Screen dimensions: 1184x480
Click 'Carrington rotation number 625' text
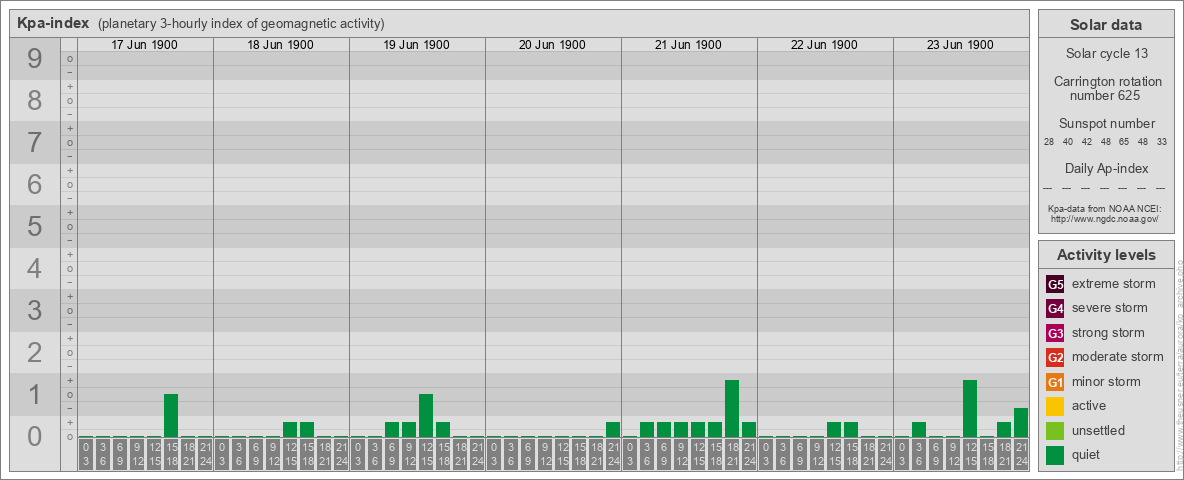point(1106,88)
